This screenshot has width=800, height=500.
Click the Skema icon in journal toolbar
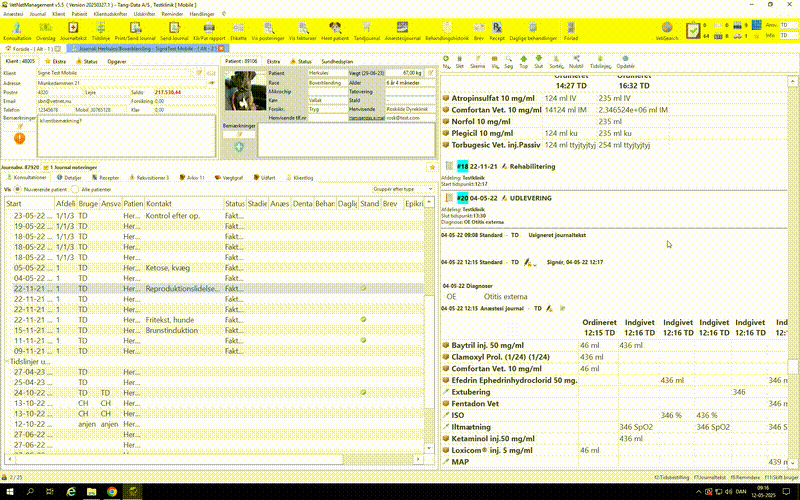[x=478, y=62]
